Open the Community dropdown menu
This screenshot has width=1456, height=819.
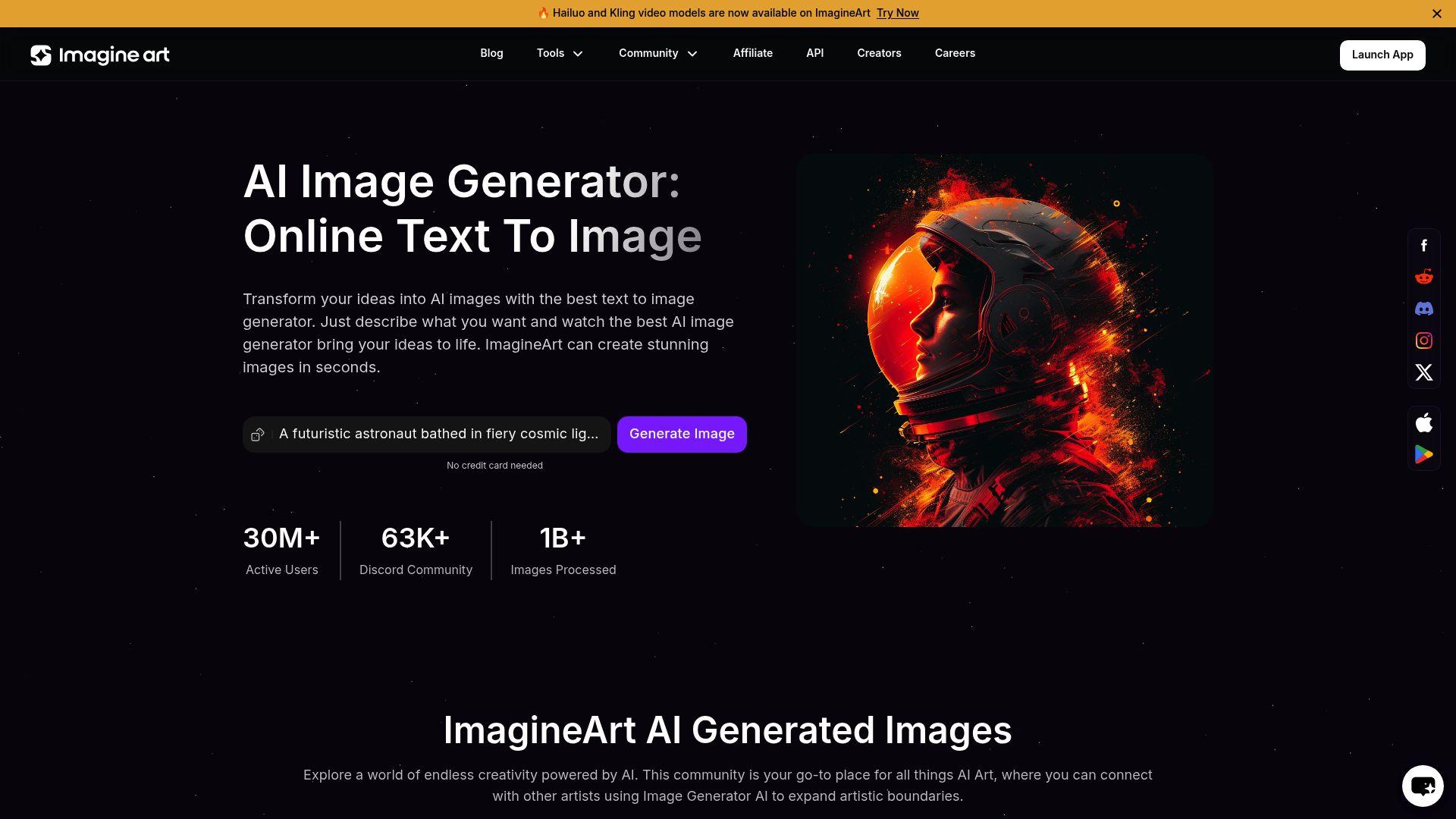coord(657,54)
